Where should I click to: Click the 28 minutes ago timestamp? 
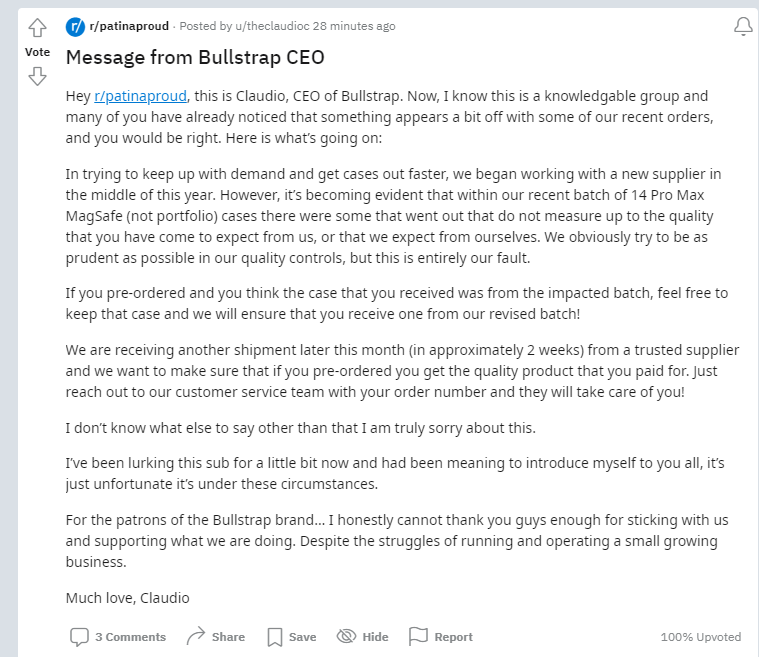click(x=353, y=26)
